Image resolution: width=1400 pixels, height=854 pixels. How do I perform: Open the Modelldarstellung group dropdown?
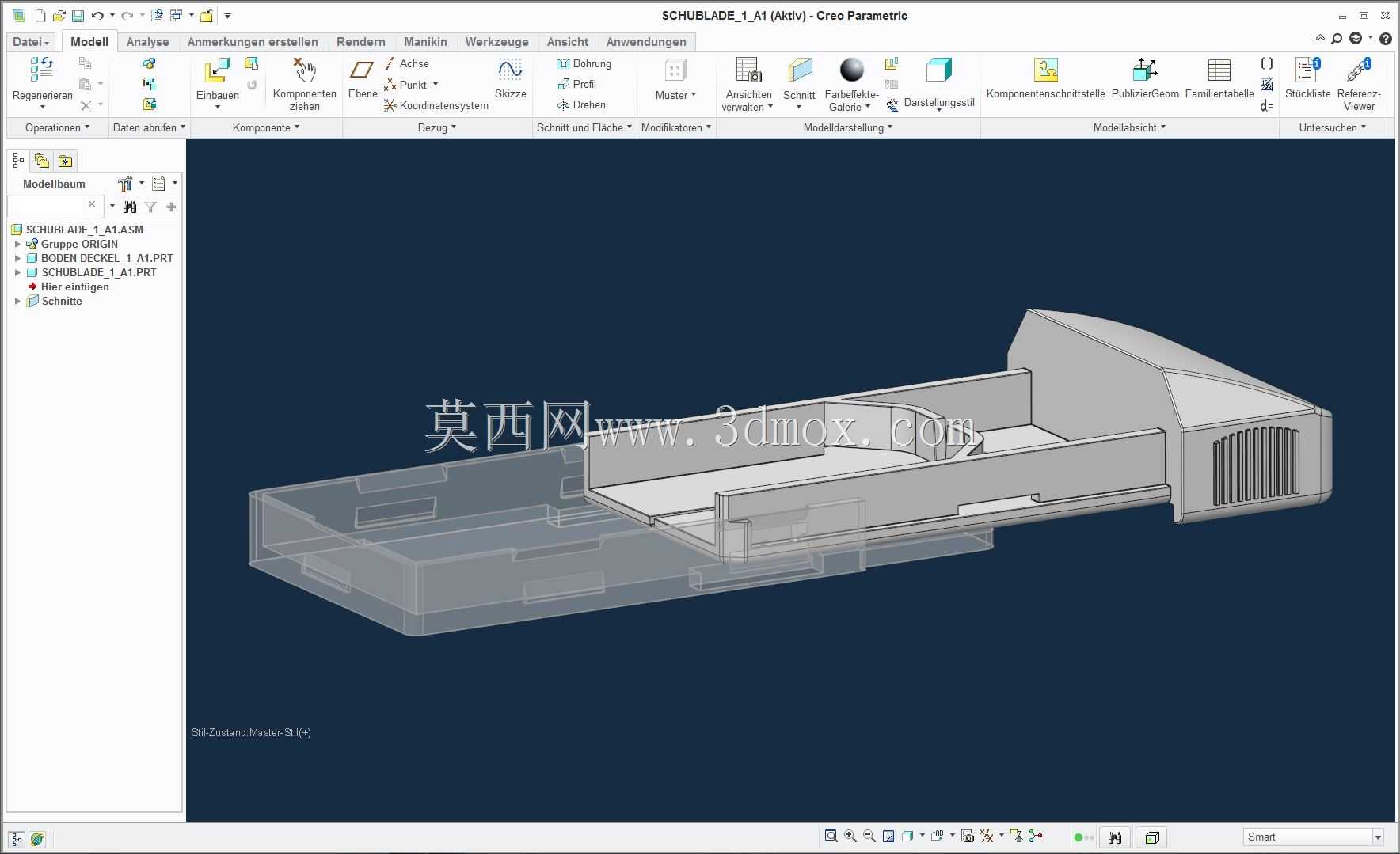[x=848, y=127]
